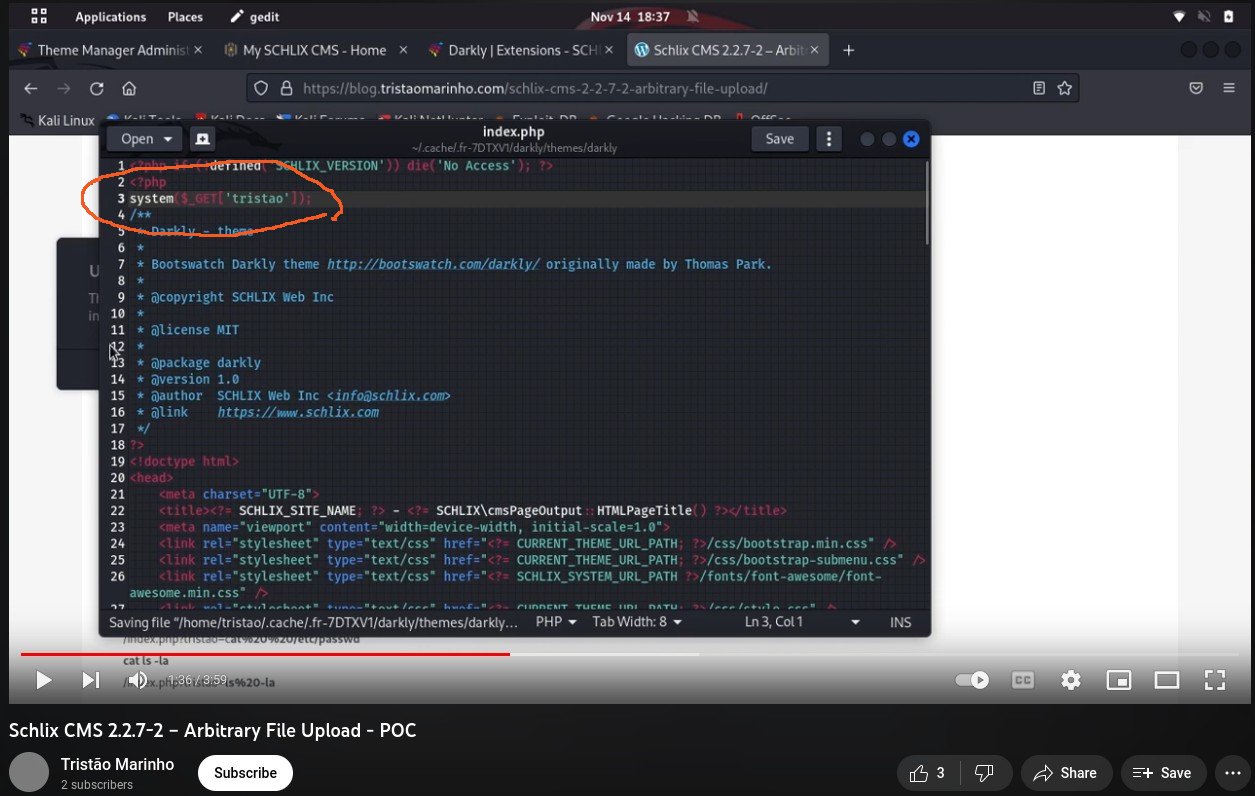Create new document in gedit
Viewport: 1255px width, 796px height.
[x=202, y=139]
